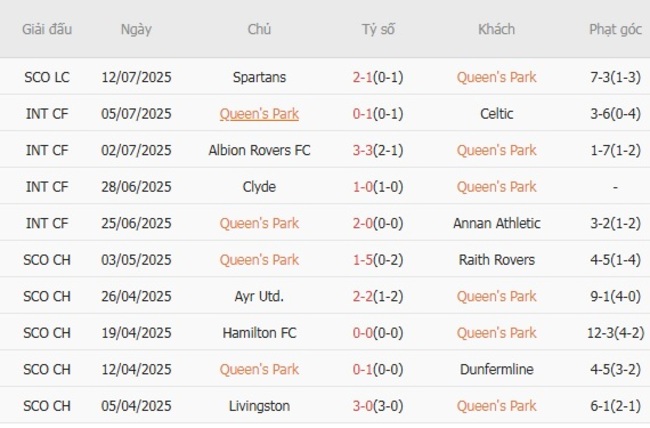
Task: Click the underlined Queen's Park link against Celtic
Action: point(259,114)
